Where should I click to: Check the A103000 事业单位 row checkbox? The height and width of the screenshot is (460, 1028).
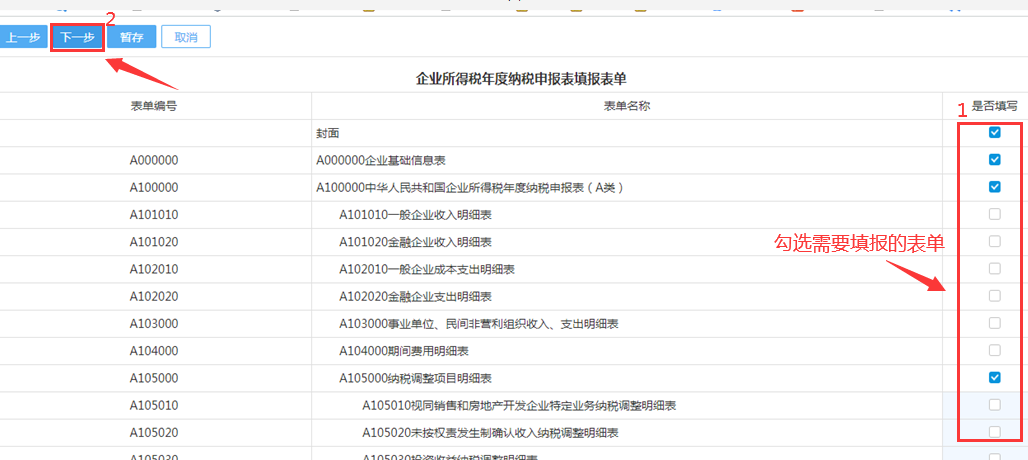point(994,323)
